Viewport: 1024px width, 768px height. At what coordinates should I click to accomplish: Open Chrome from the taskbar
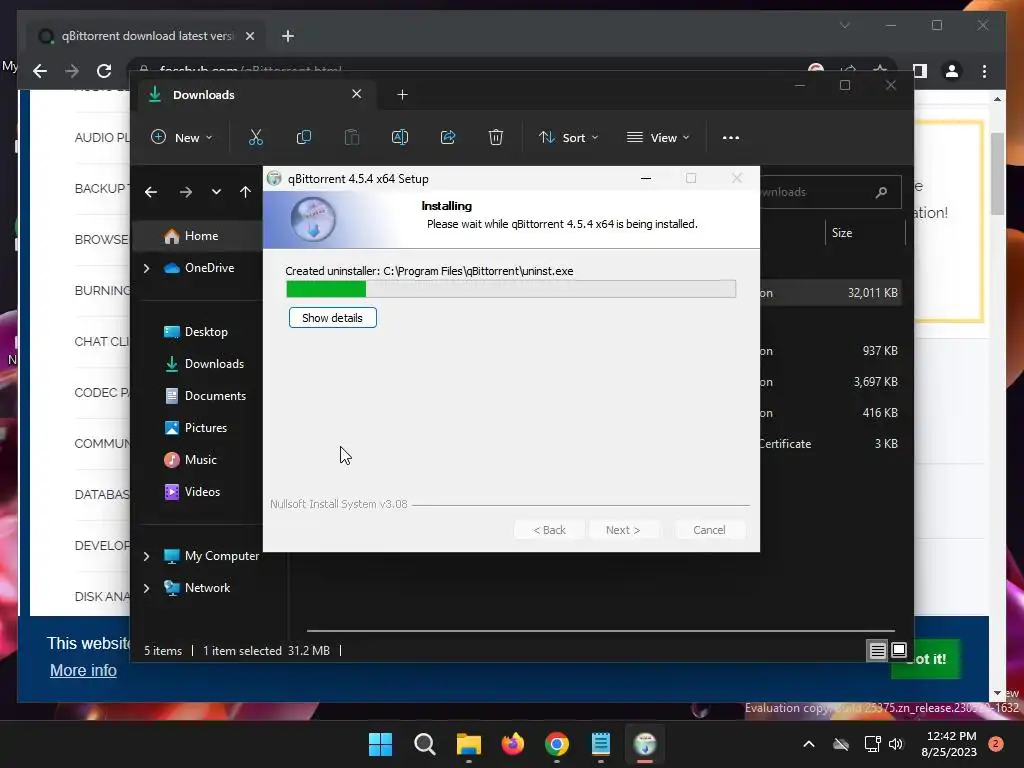pyautogui.click(x=556, y=744)
